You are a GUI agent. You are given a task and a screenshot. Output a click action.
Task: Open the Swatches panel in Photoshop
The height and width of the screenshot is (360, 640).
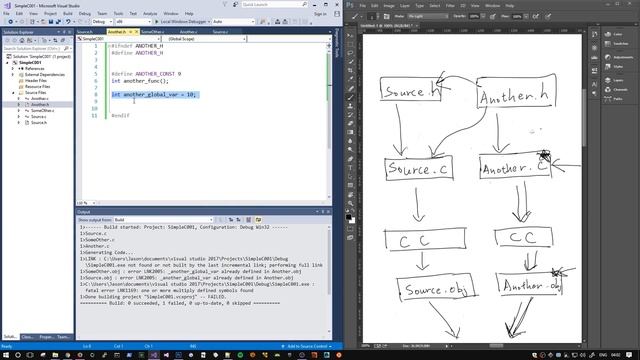point(617,43)
